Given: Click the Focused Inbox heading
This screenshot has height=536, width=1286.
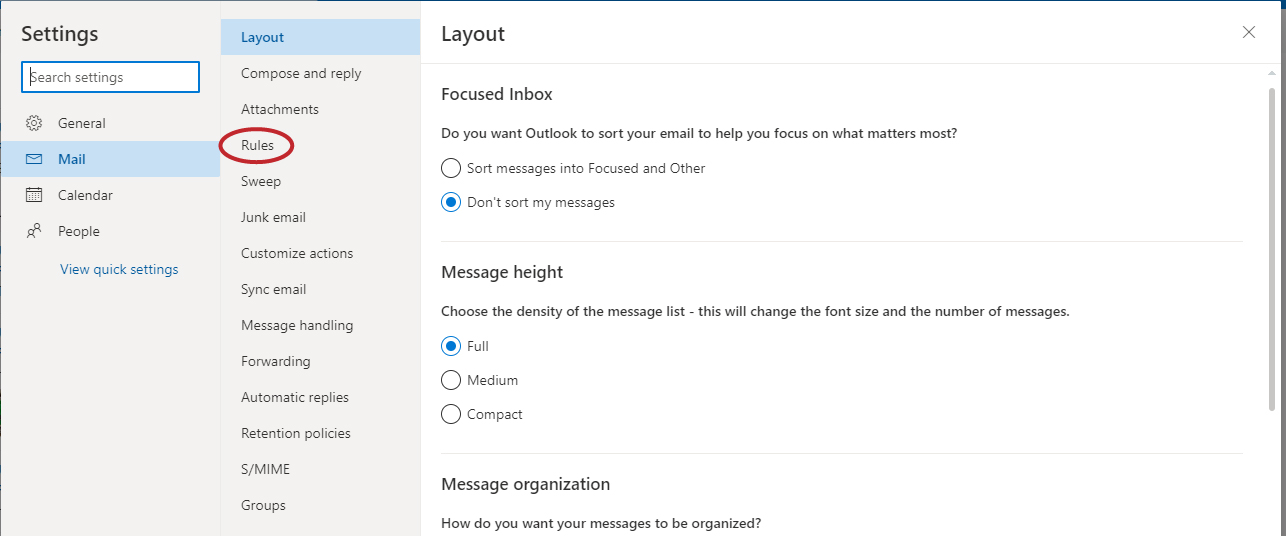Looking at the screenshot, I should 497,94.
